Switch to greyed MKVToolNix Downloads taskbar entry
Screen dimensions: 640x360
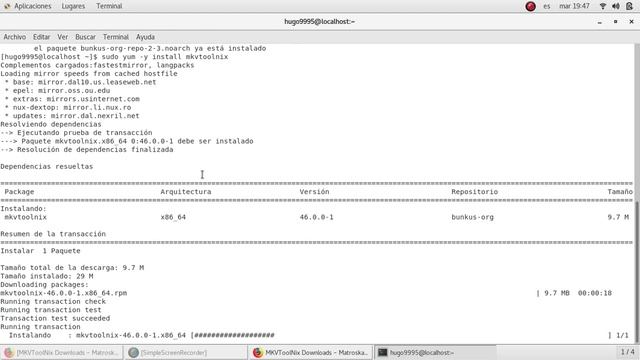tap(62, 352)
